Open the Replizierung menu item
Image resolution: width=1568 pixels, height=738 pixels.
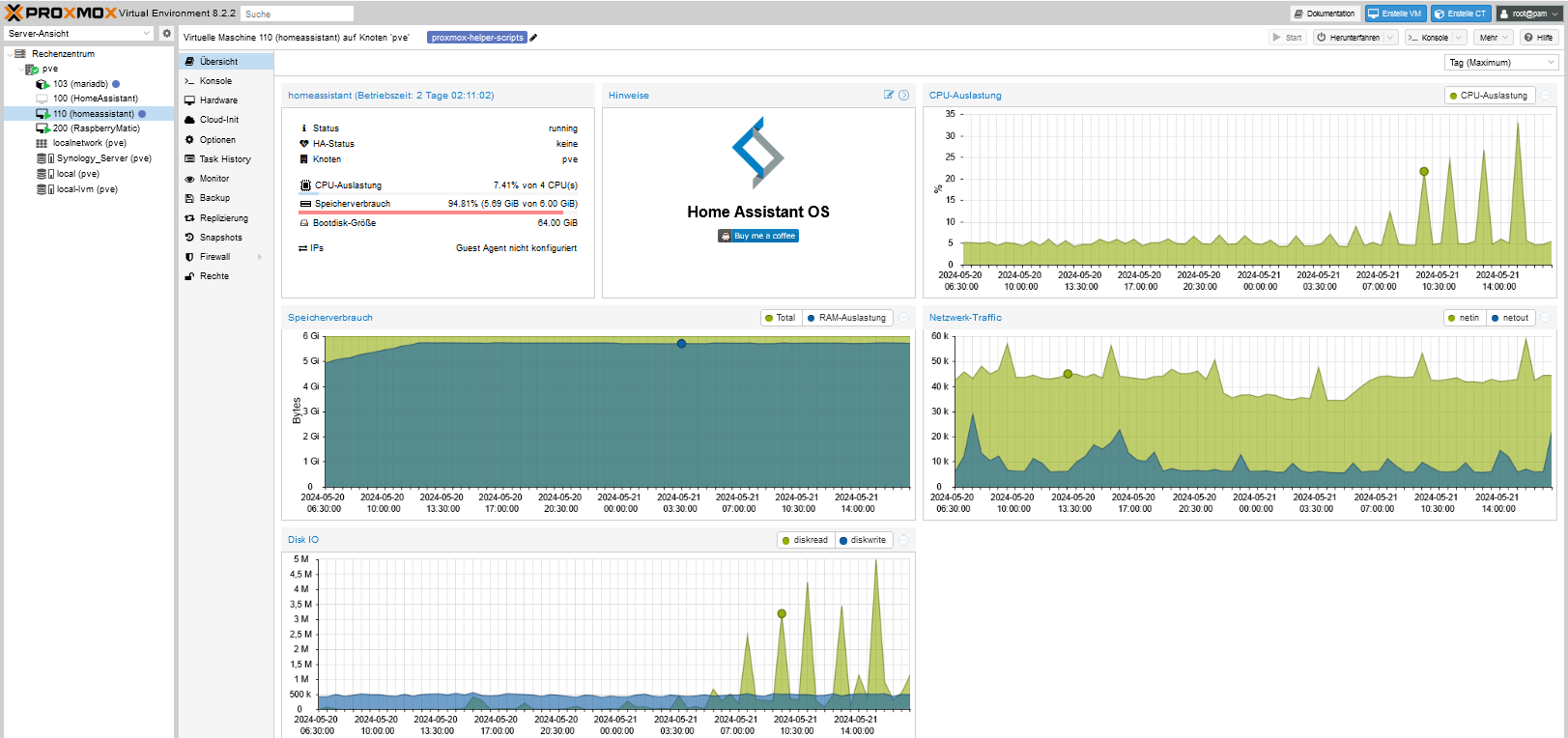pos(226,218)
